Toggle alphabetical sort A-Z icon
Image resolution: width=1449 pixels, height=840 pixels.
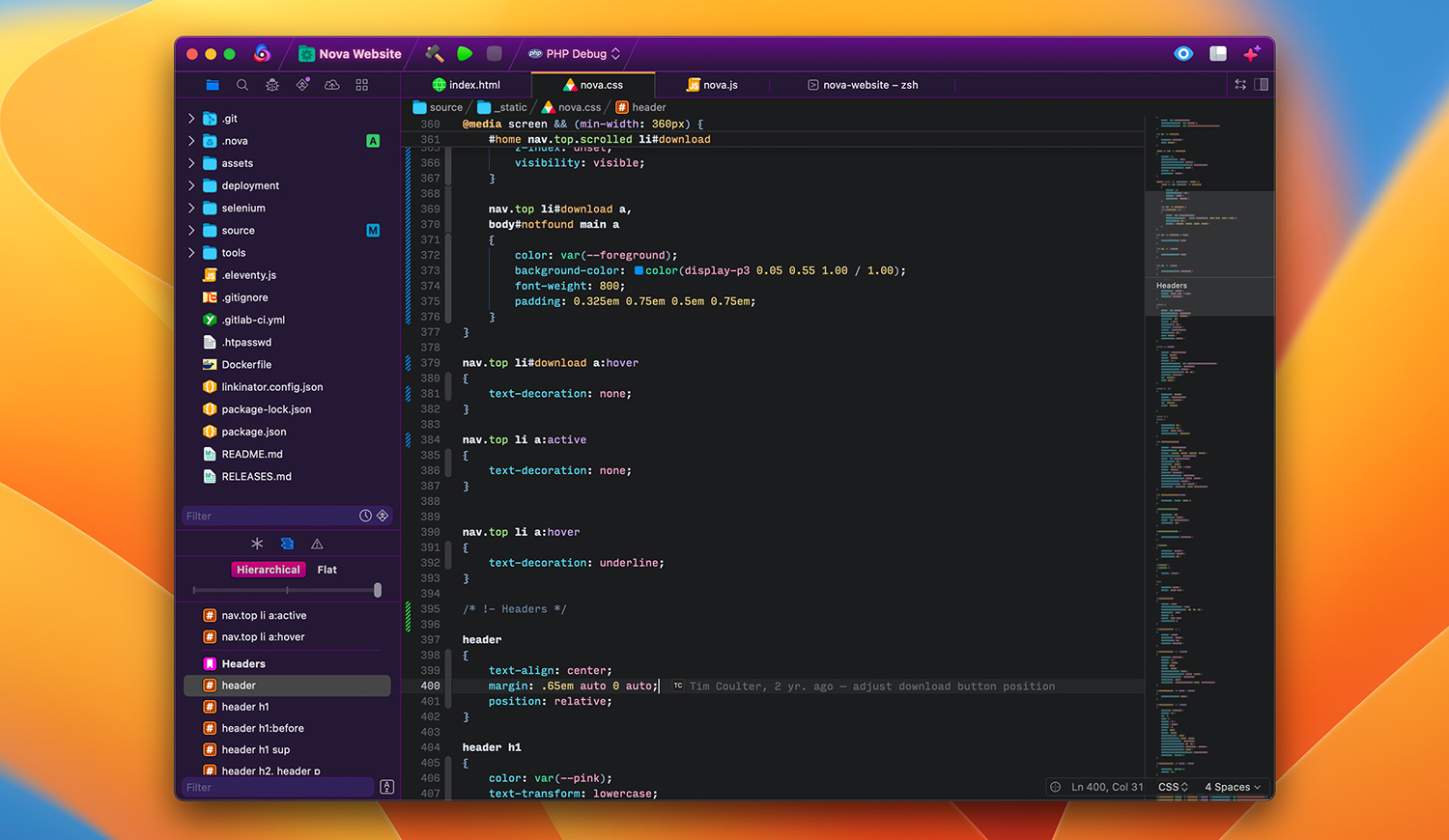click(x=386, y=787)
